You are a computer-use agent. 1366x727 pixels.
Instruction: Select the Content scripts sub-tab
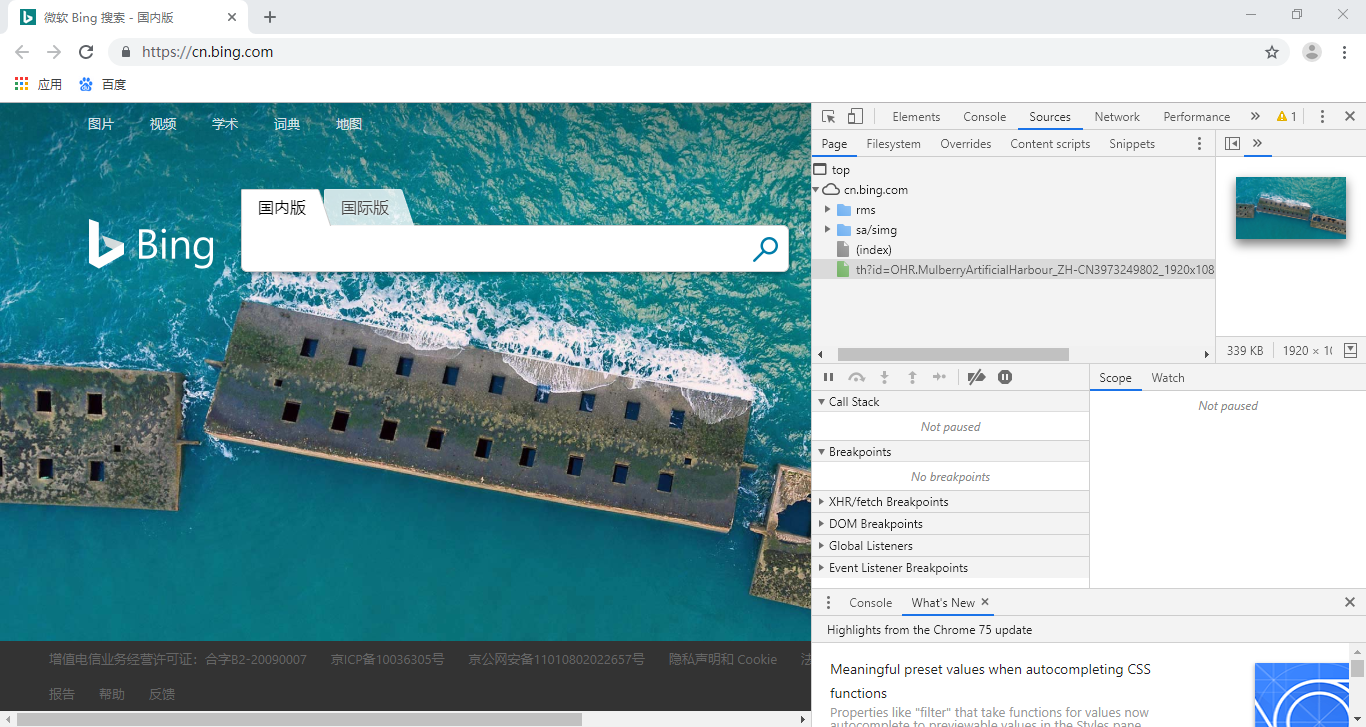click(1050, 144)
